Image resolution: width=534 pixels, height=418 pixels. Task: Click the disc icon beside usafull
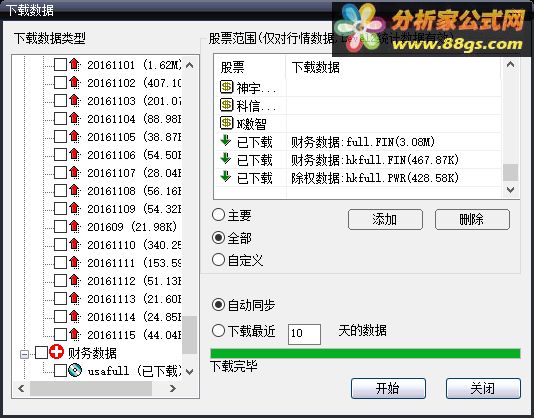[75, 370]
